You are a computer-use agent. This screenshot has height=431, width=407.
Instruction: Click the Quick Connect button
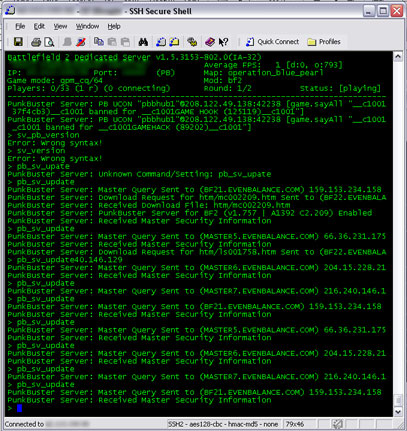click(272, 42)
